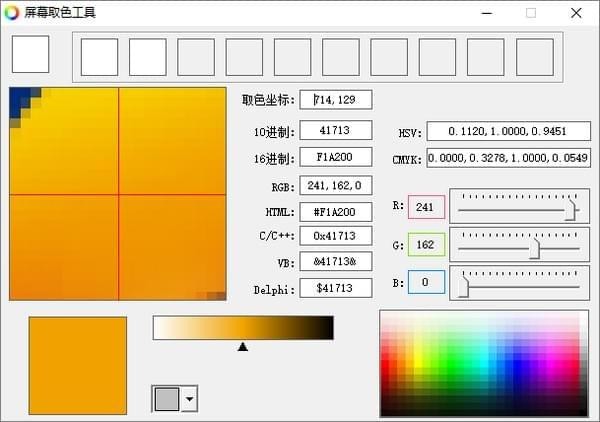
Task: Click the first empty saved-color slot in row
Action: coord(99,57)
